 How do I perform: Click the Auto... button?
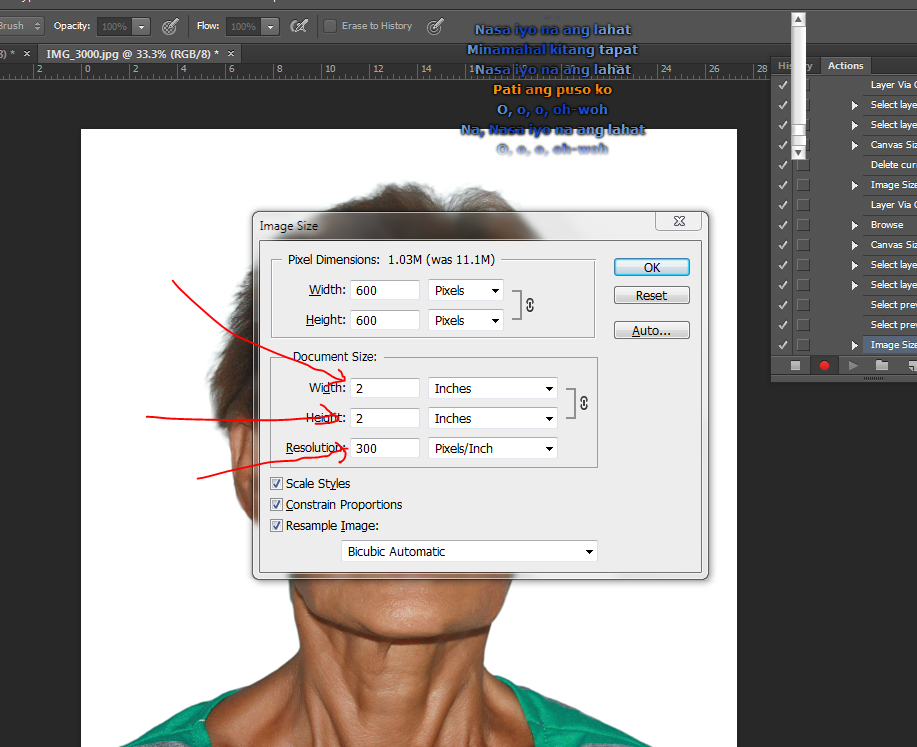651,331
